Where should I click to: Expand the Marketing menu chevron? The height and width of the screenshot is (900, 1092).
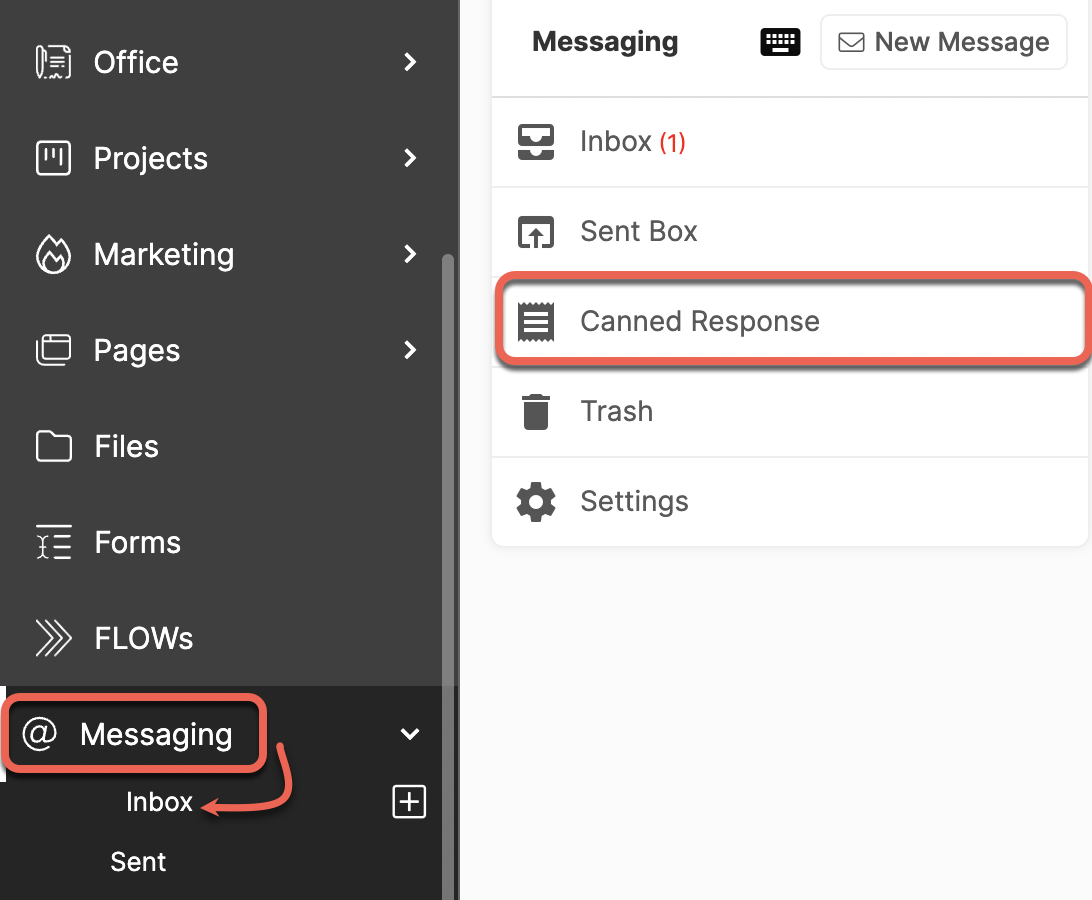pos(410,254)
